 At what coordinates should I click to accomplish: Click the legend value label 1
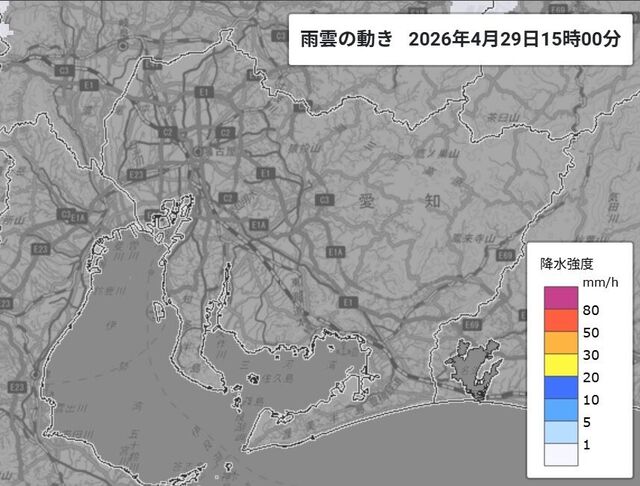[x=587, y=444]
